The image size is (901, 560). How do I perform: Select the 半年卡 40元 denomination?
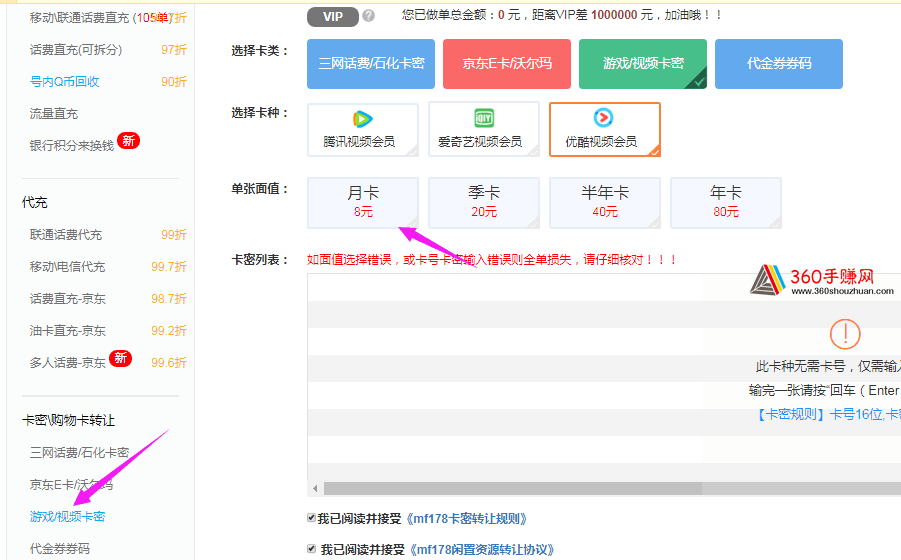[x=604, y=203]
